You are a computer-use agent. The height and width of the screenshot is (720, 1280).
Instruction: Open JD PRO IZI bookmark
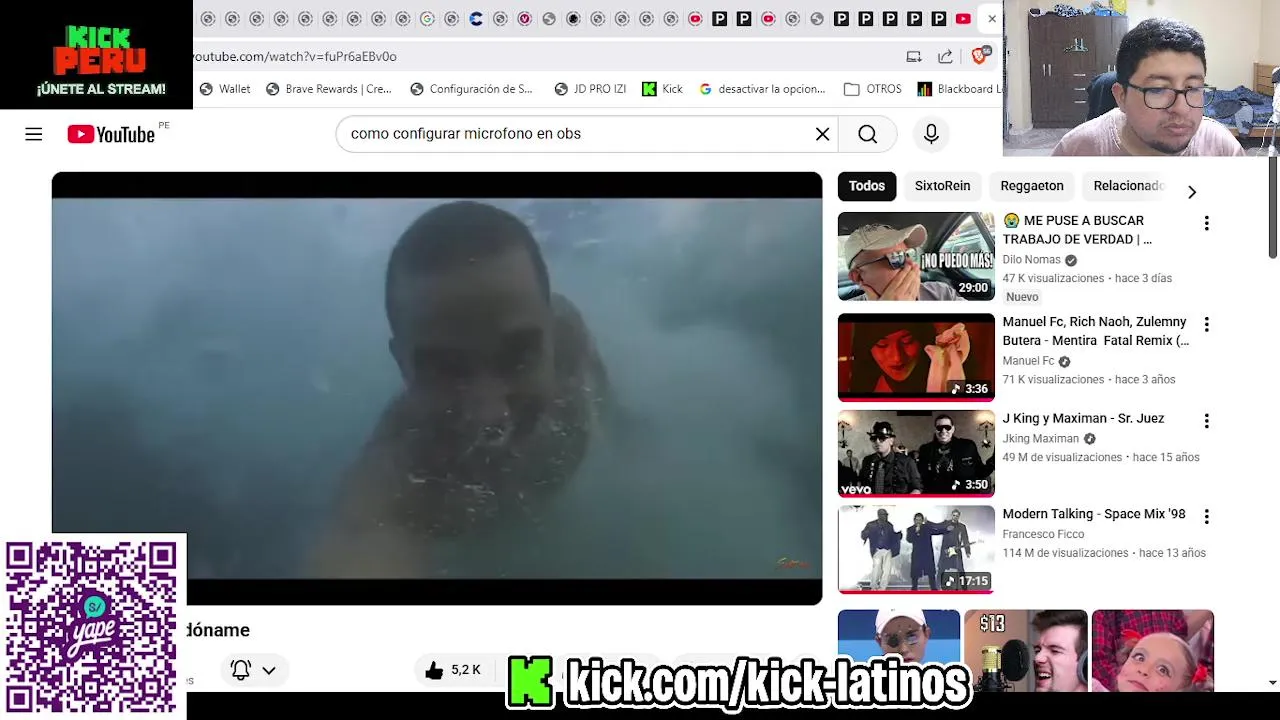point(590,89)
